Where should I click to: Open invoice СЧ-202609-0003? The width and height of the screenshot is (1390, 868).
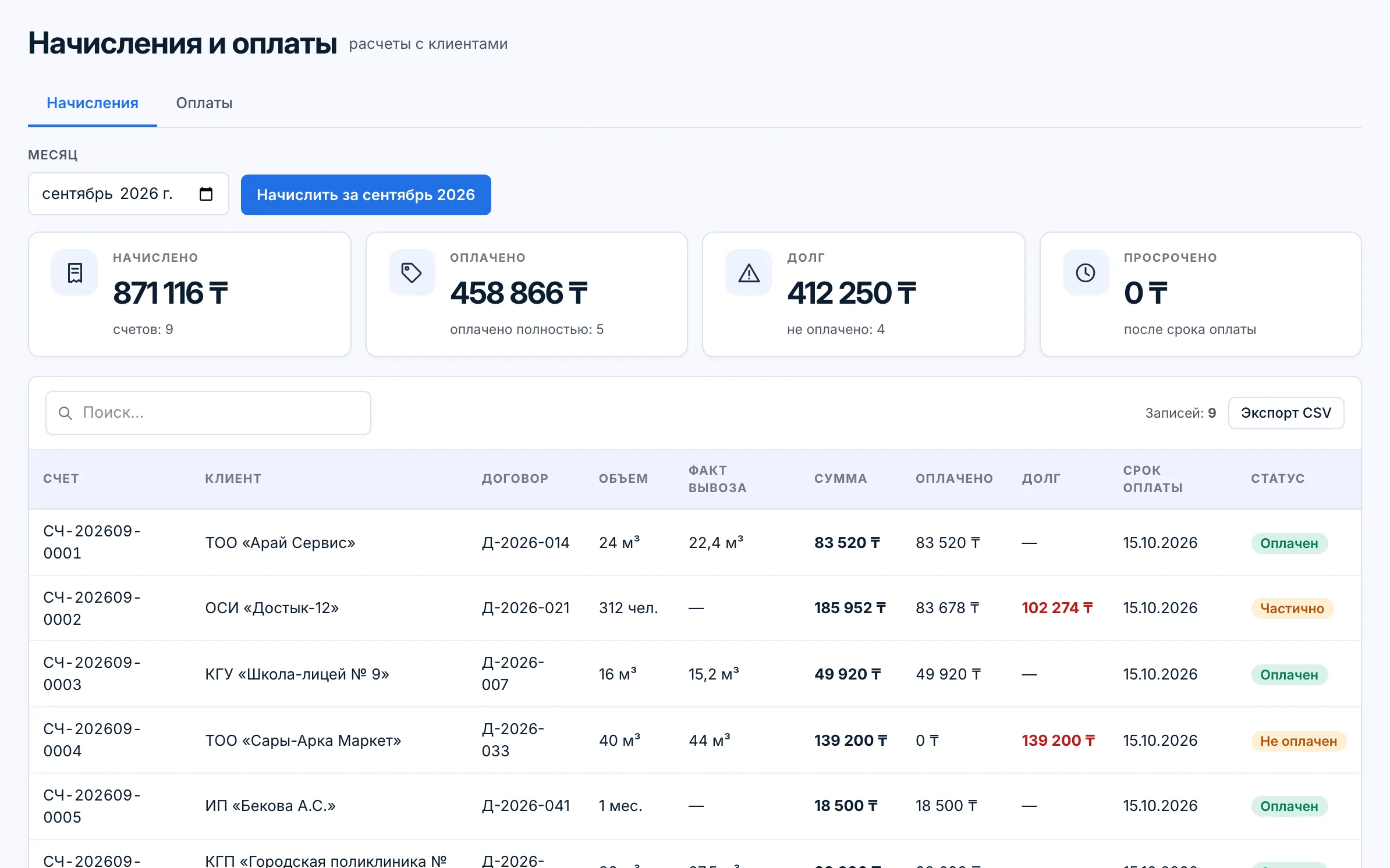pos(92,674)
